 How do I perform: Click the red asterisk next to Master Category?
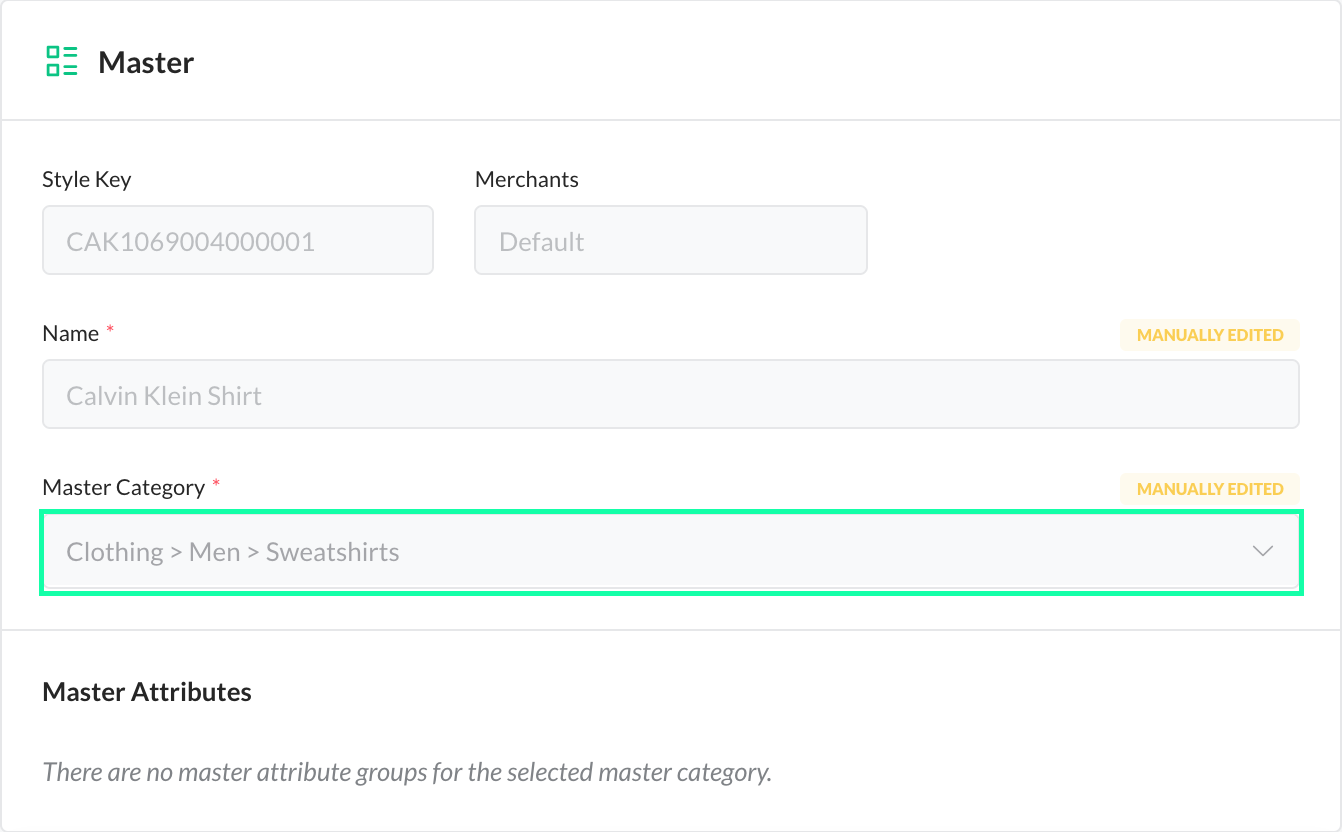pos(216,485)
